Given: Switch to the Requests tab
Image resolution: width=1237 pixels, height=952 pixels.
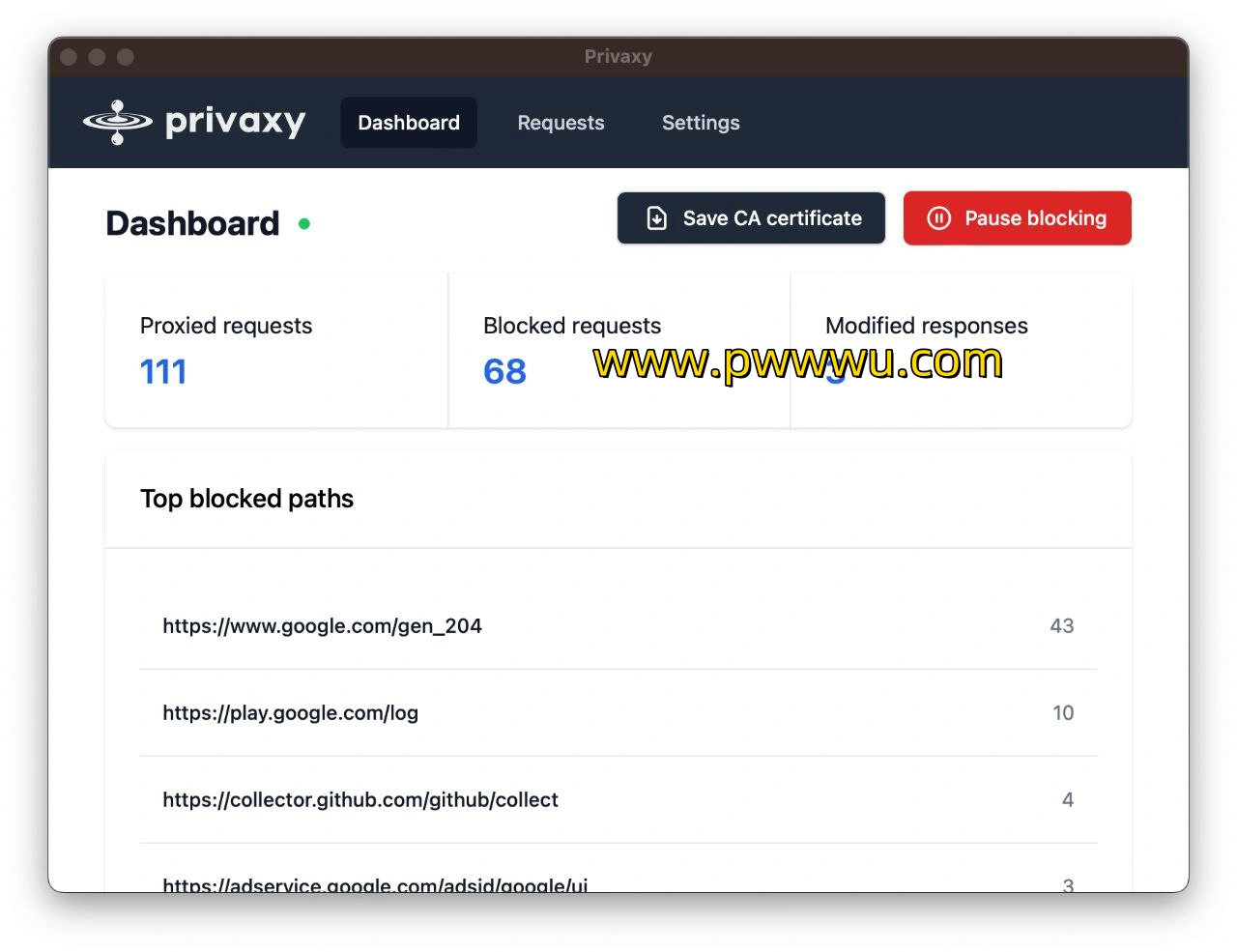Looking at the screenshot, I should pyautogui.click(x=561, y=123).
